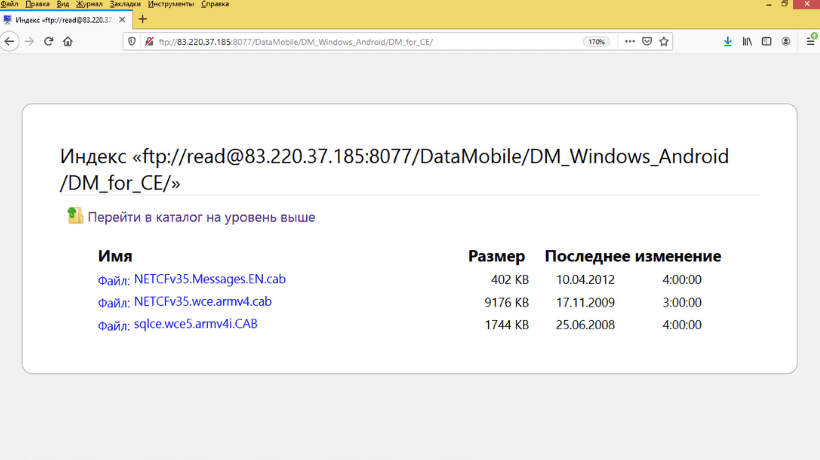Restore down the Firefox window
This screenshot has height=460, width=820.
[x=784, y=4]
